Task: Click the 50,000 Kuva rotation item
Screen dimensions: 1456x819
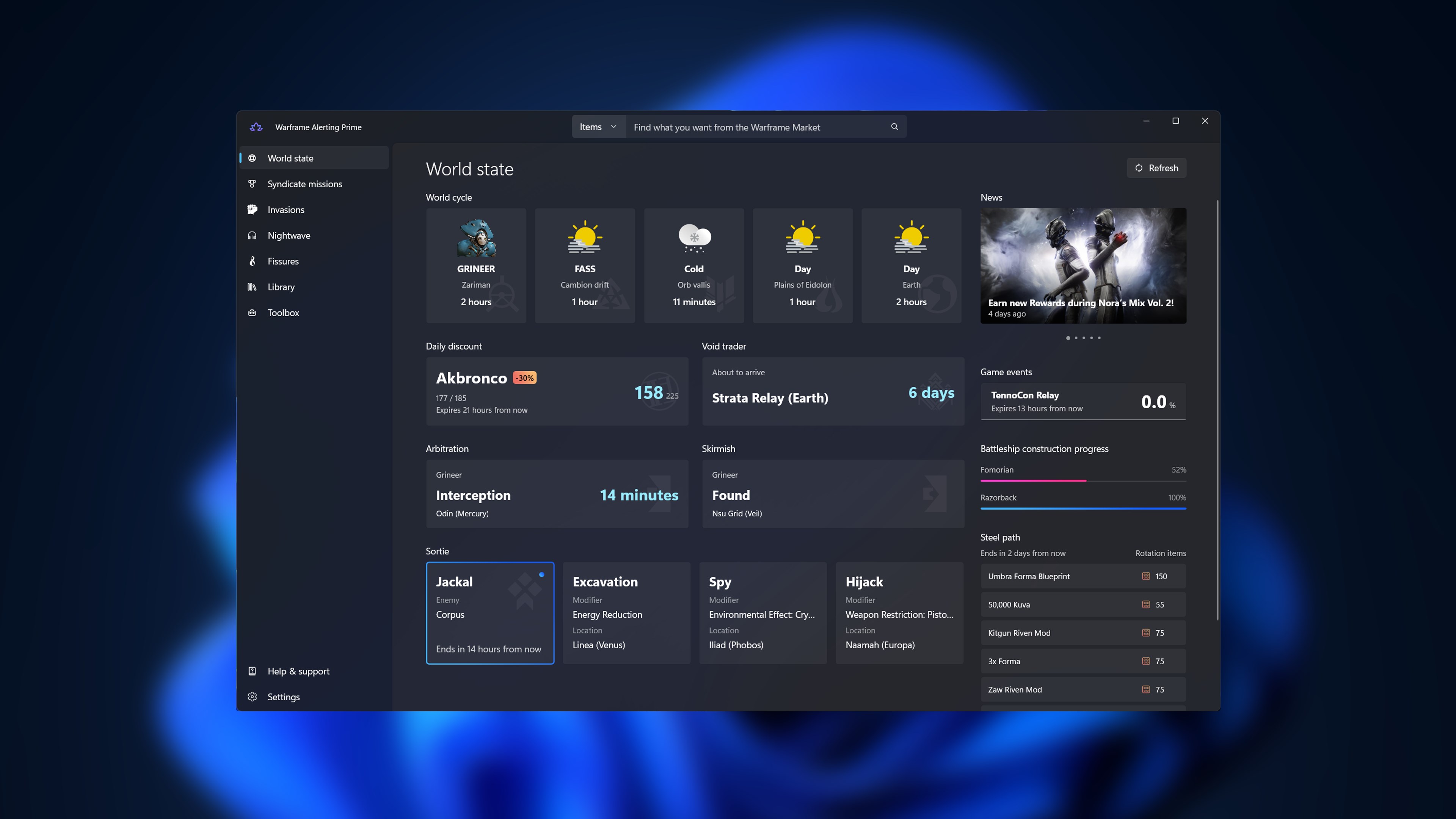Action: pos(1083,604)
